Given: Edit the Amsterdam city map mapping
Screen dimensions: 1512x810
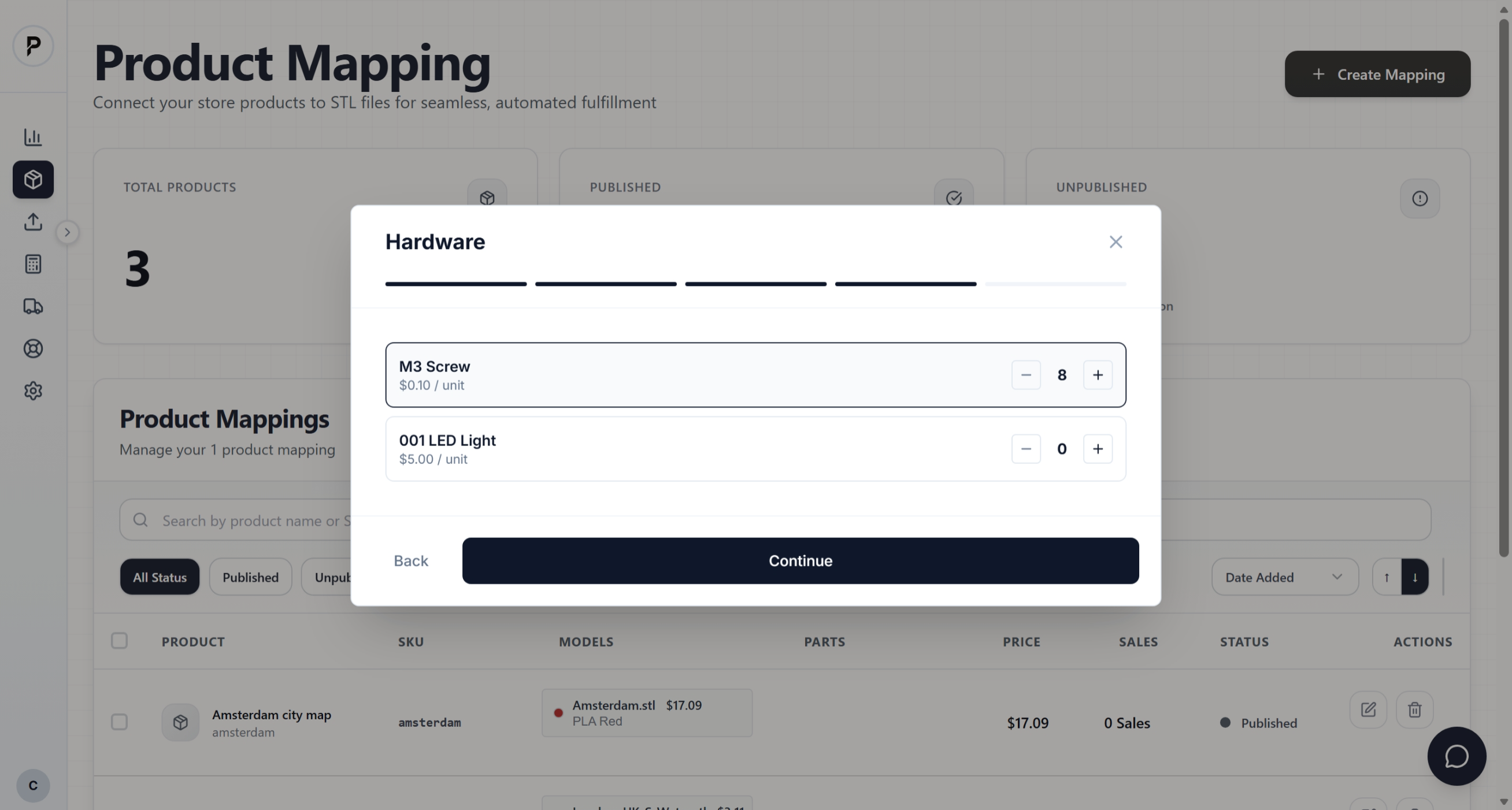Looking at the screenshot, I should (1368, 709).
